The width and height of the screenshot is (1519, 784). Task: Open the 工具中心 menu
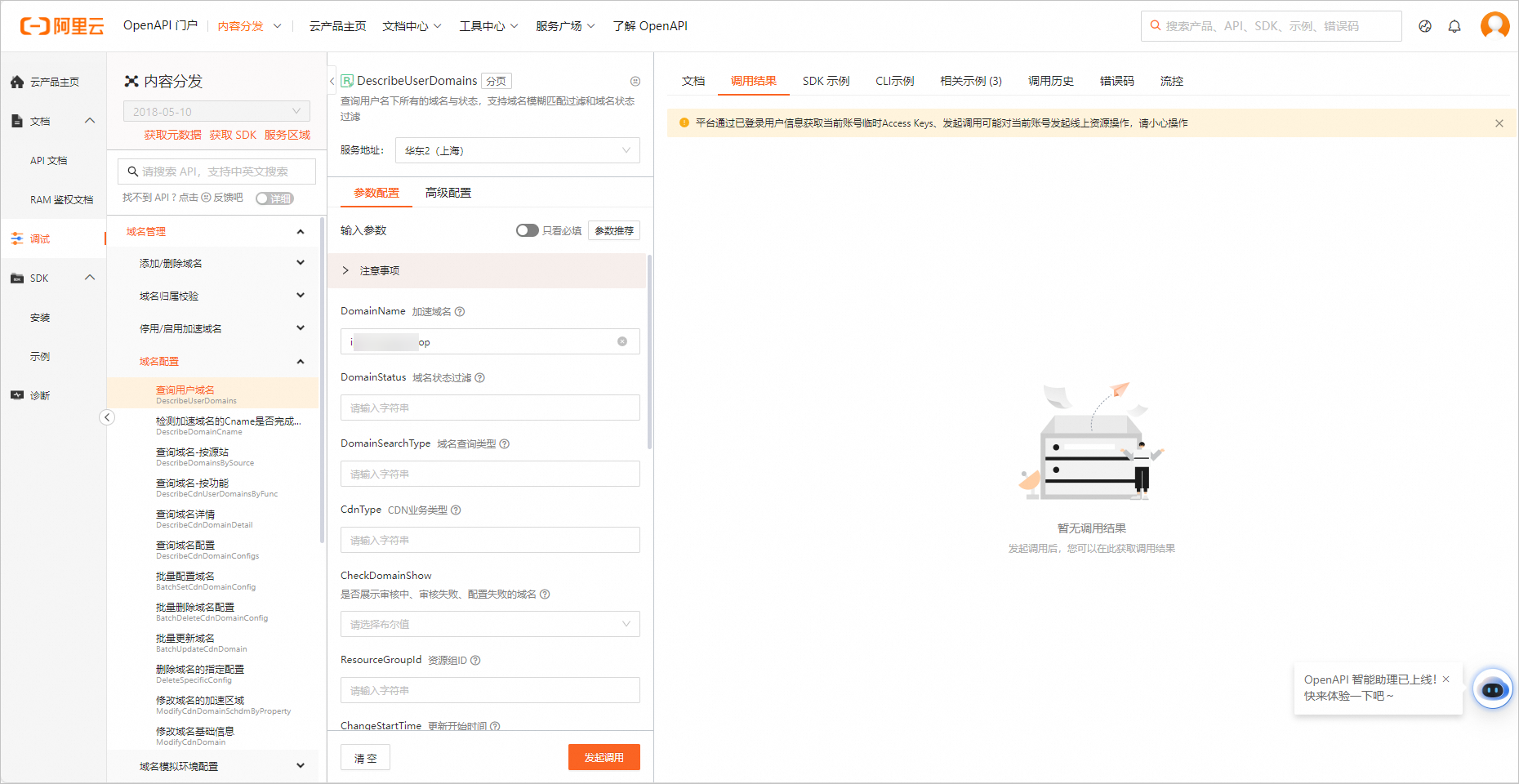489,26
